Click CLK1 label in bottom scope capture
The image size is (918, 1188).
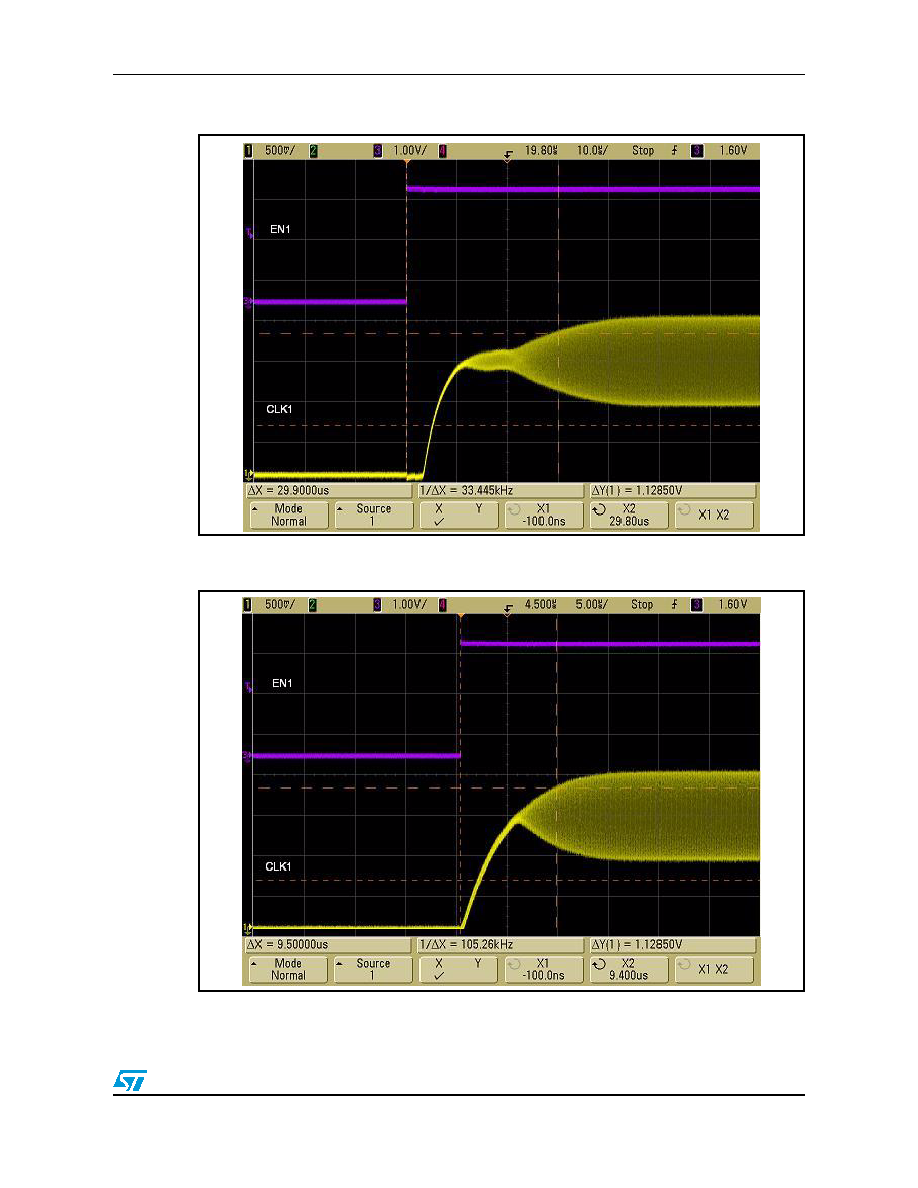pos(278,867)
